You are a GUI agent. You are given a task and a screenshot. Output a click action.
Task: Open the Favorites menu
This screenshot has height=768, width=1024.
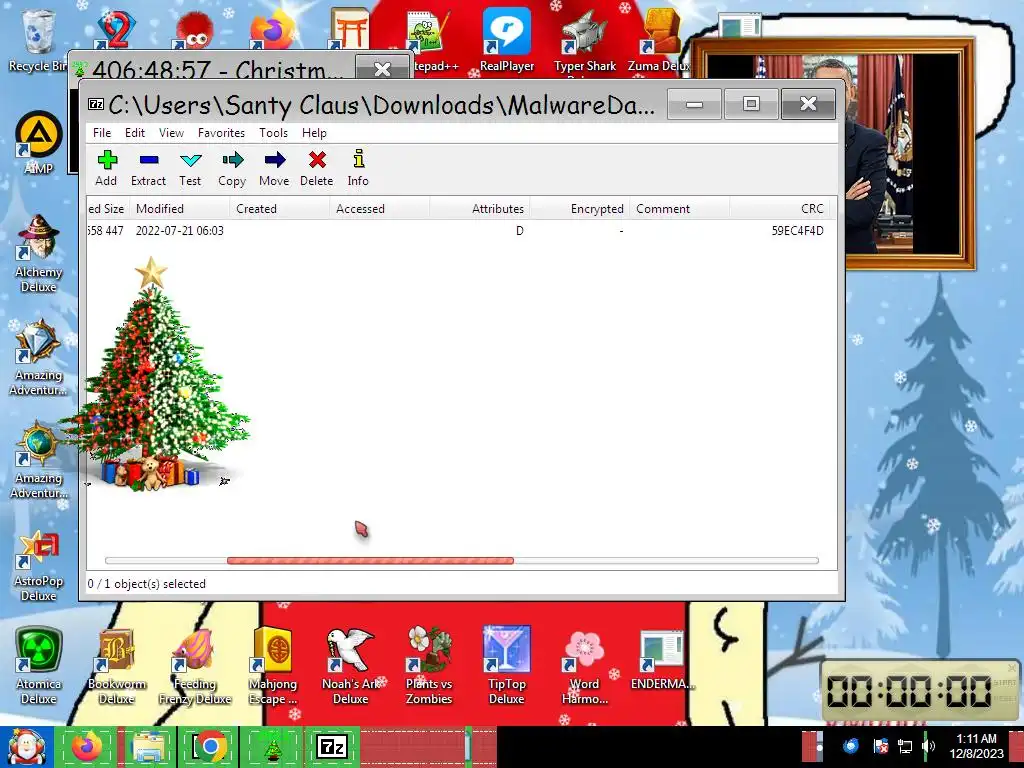coord(221,133)
